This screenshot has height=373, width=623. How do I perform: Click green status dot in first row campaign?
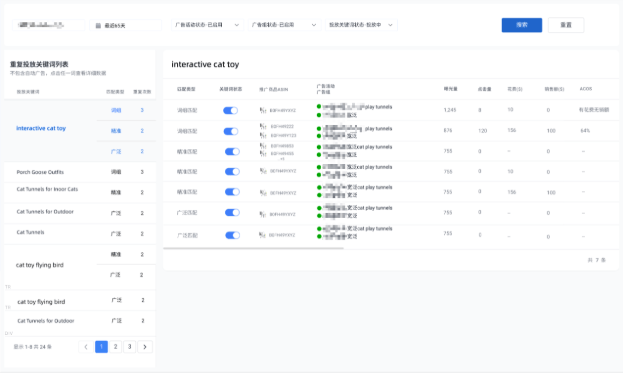tap(319, 106)
